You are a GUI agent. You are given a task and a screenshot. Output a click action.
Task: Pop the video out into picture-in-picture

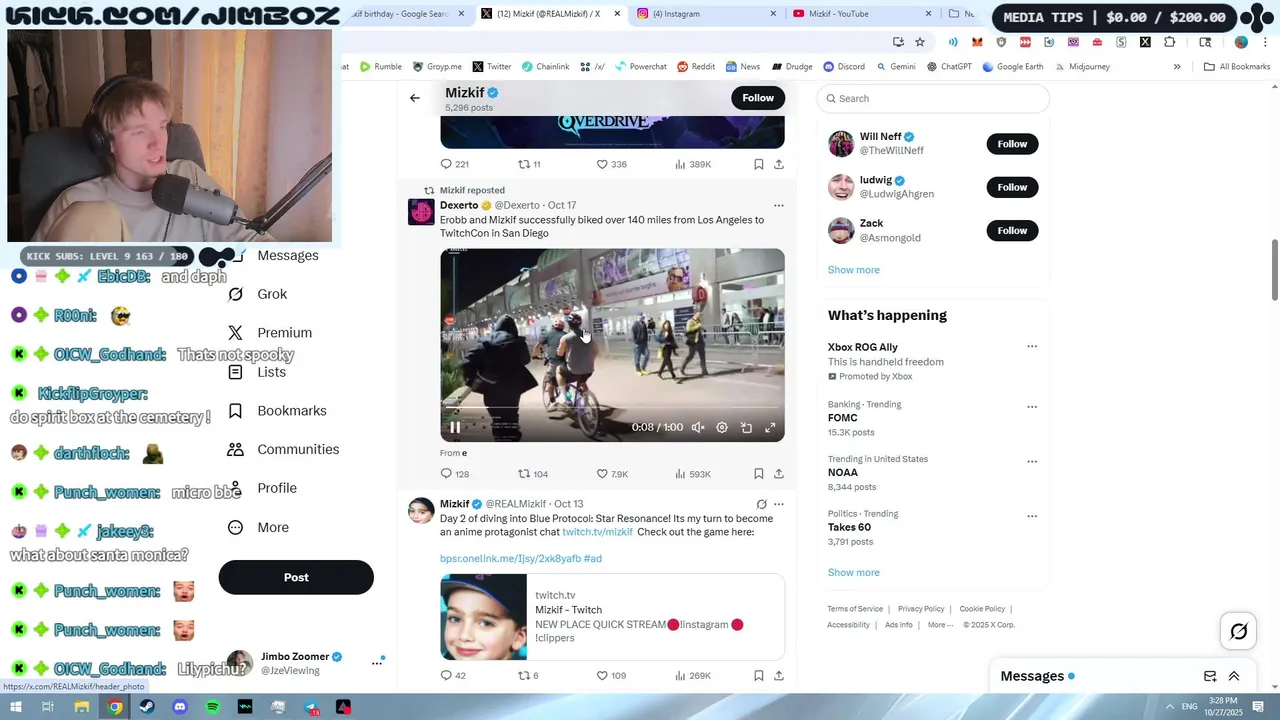[746, 427]
